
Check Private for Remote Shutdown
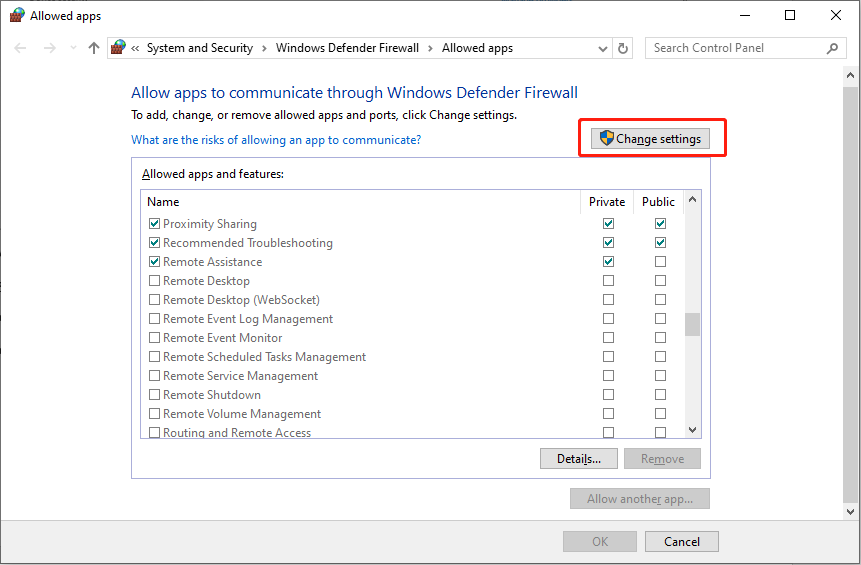[x=608, y=395]
